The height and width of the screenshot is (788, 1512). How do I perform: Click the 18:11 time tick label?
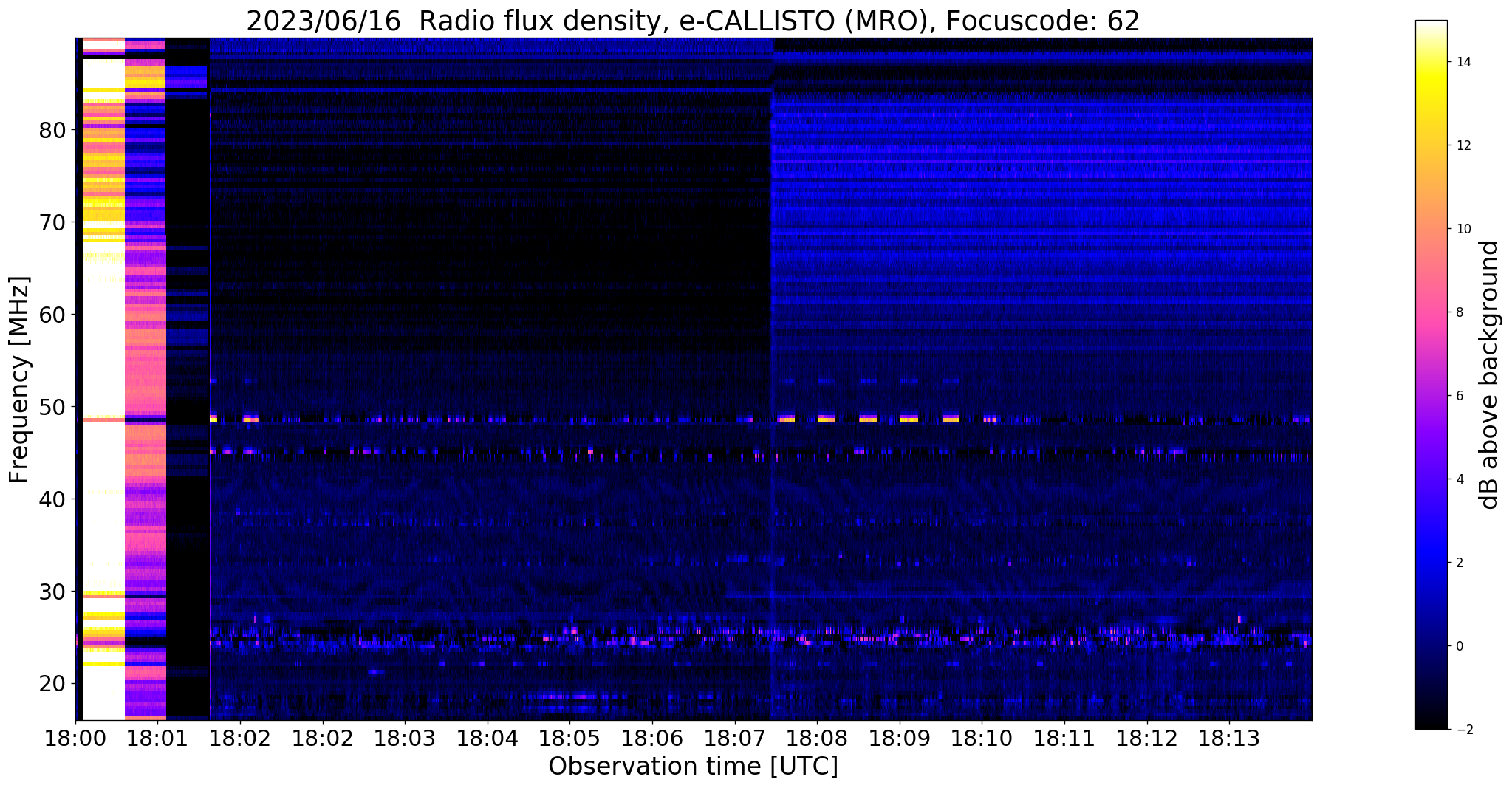click(1064, 738)
